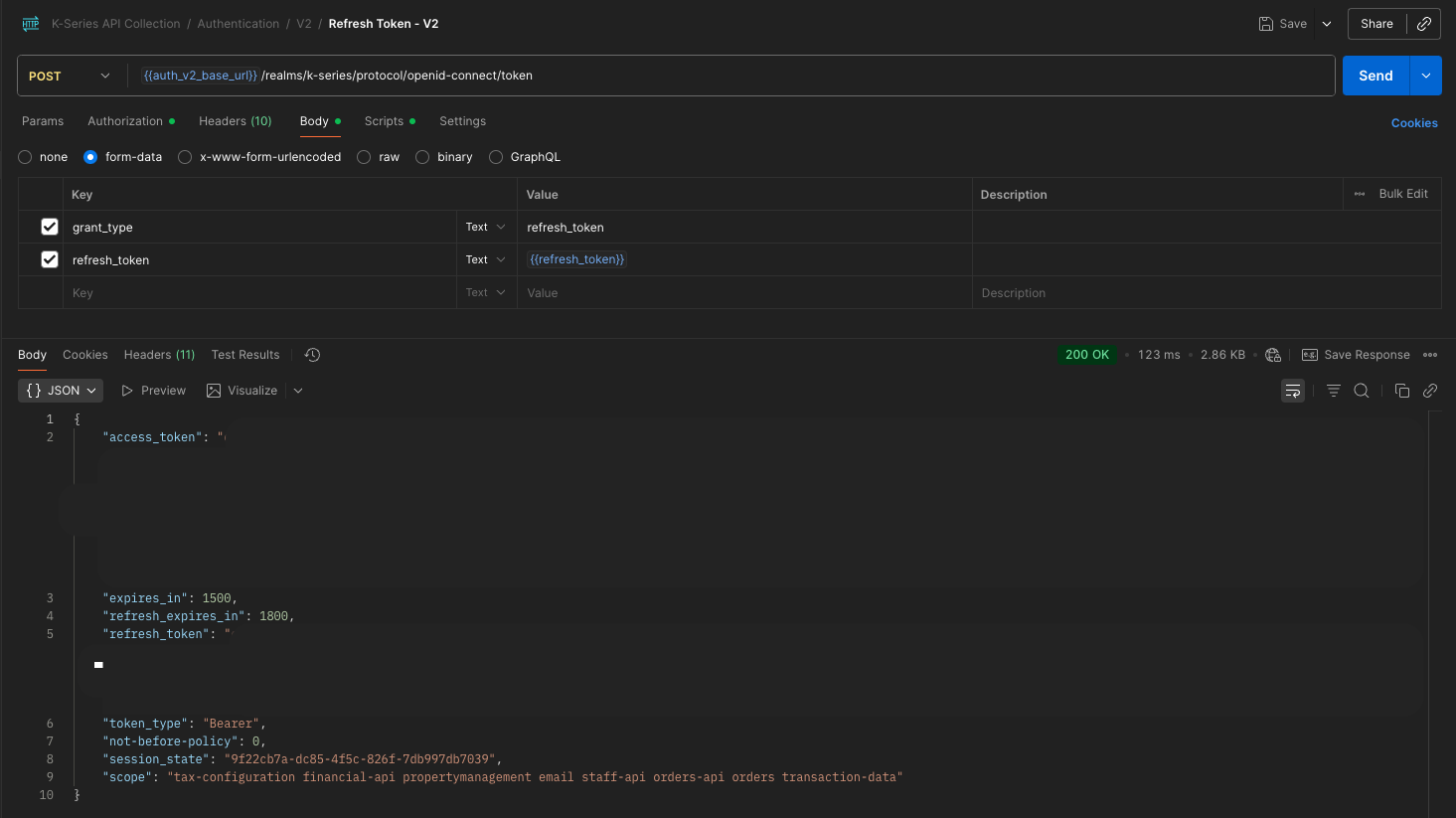This screenshot has height=818, width=1456.
Task: Click the response history clock icon
Action: click(312, 355)
